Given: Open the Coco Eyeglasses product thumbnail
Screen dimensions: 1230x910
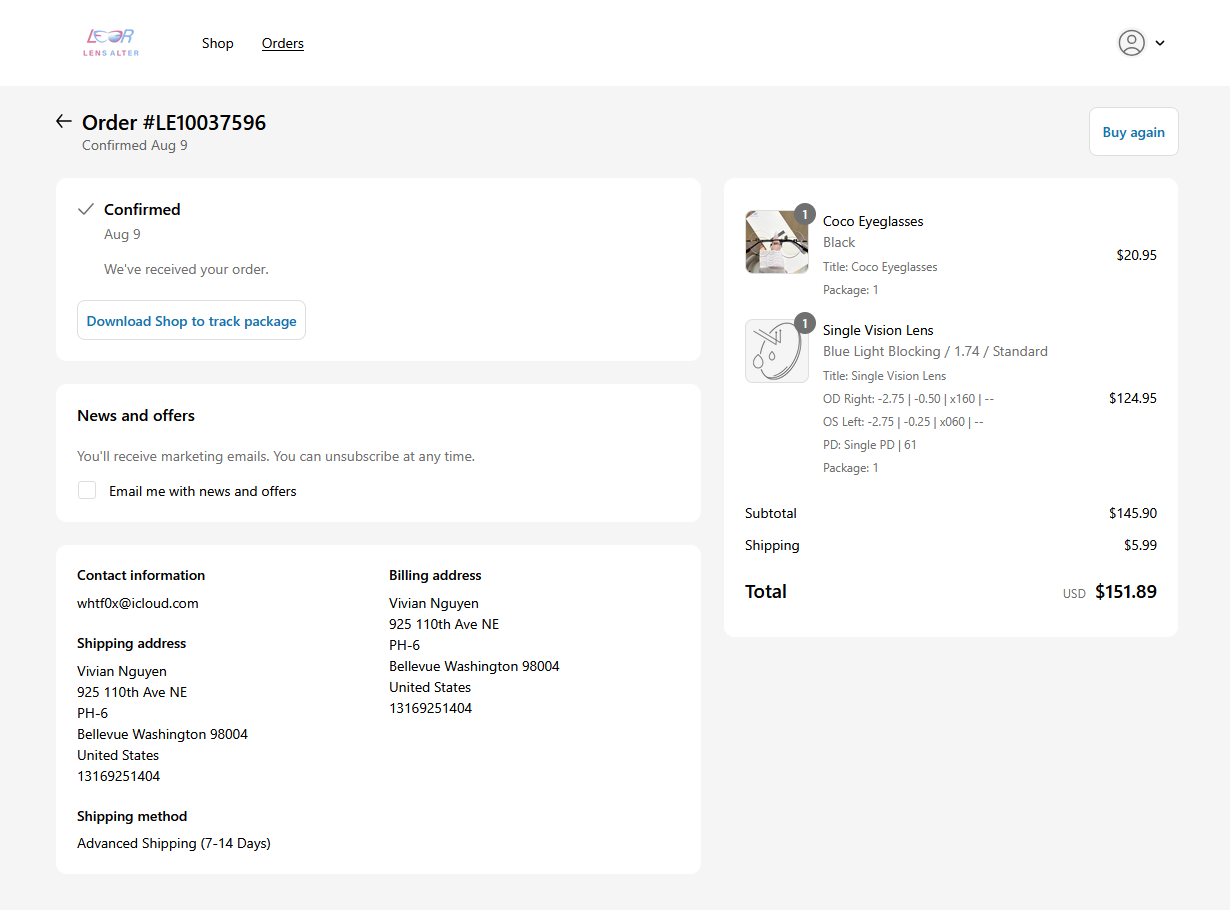Looking at the screenshot, I should (x=776, y=242).
